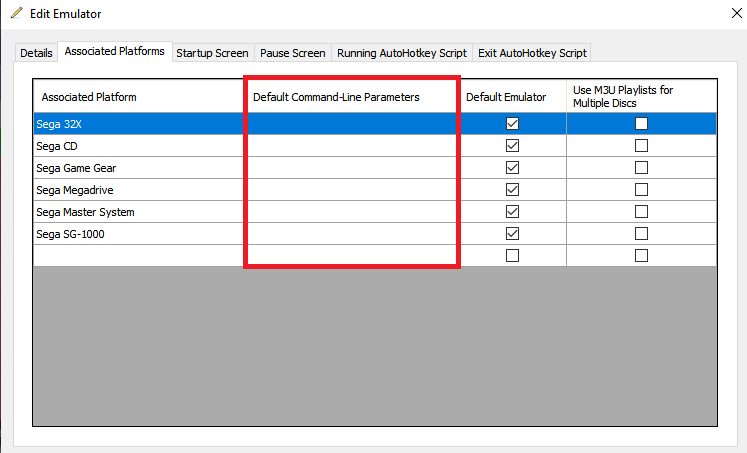Close the Edit Emulator window
This screenshot has height=453, width=747.
point(737,13)
